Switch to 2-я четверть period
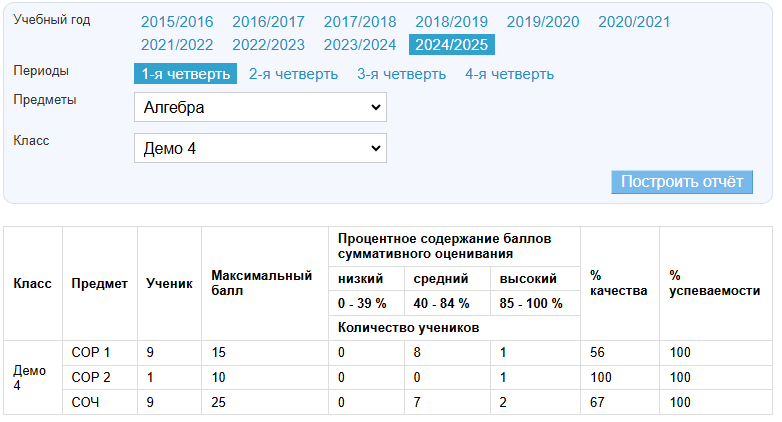This screenshot has height=422, width=782. pos(293,74)
